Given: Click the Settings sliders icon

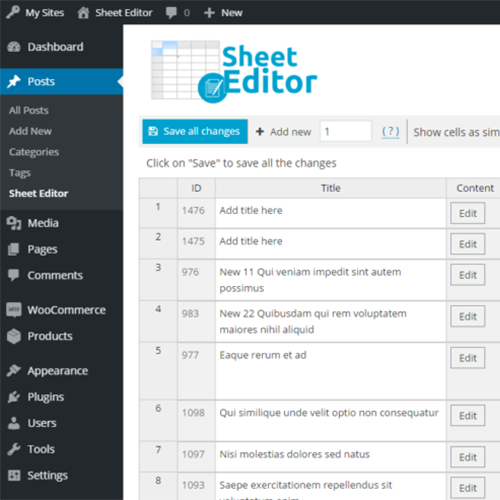Looking at the screenshot, I should (14, 475).
